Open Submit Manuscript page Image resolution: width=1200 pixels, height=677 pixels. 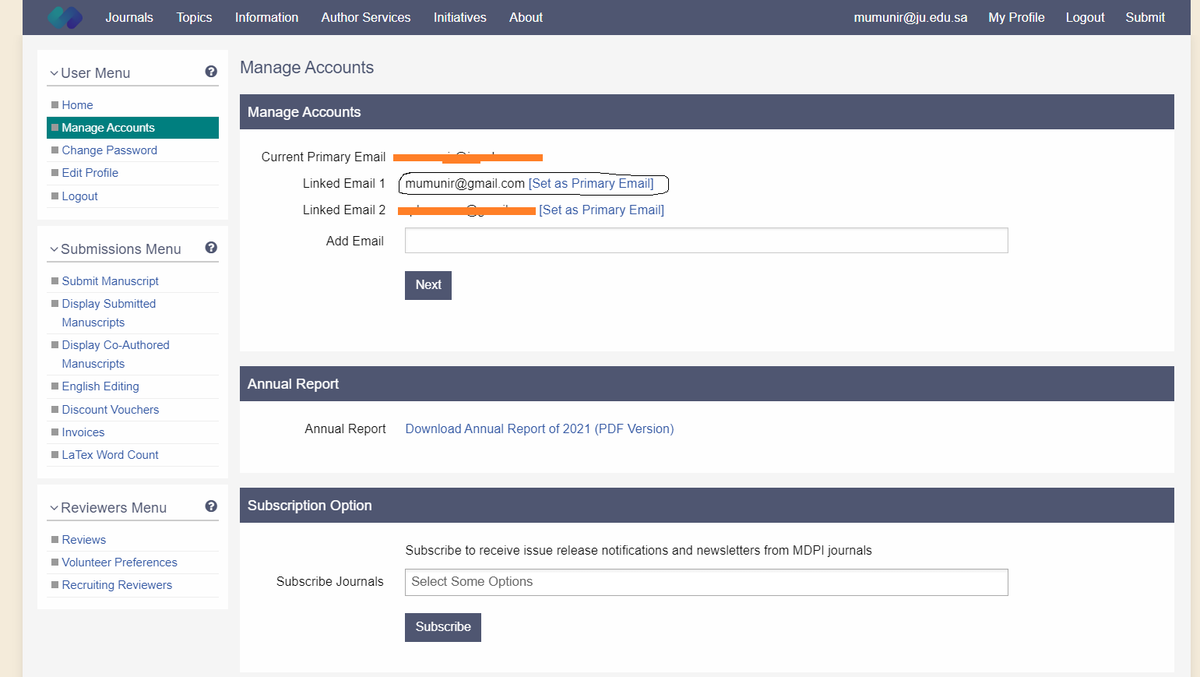coord(110,281)
